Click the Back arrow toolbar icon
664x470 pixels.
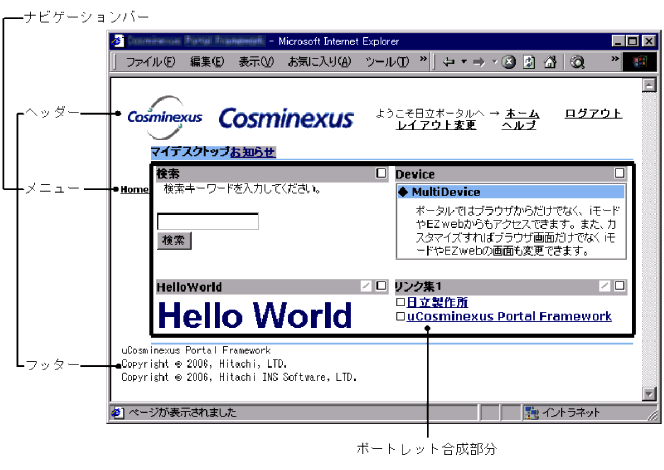[x=448, y=62]
